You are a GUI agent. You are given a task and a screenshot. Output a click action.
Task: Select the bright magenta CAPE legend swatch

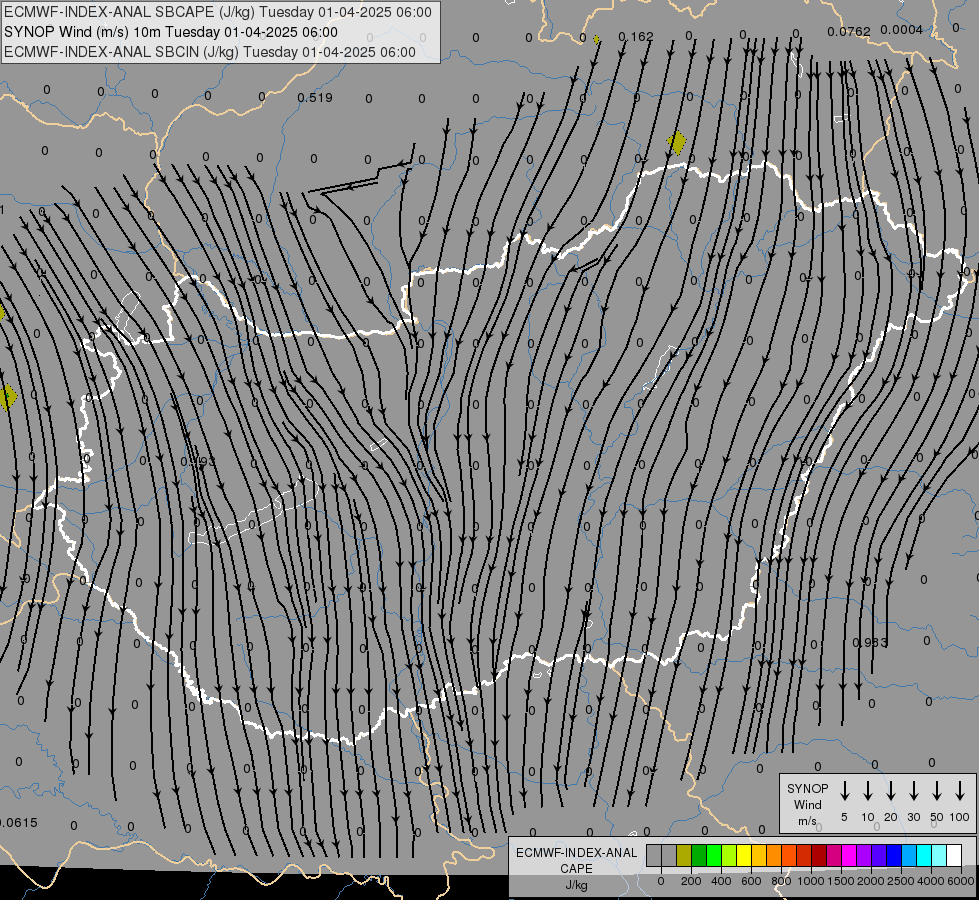pyautogui.click(x=849, y=855)
